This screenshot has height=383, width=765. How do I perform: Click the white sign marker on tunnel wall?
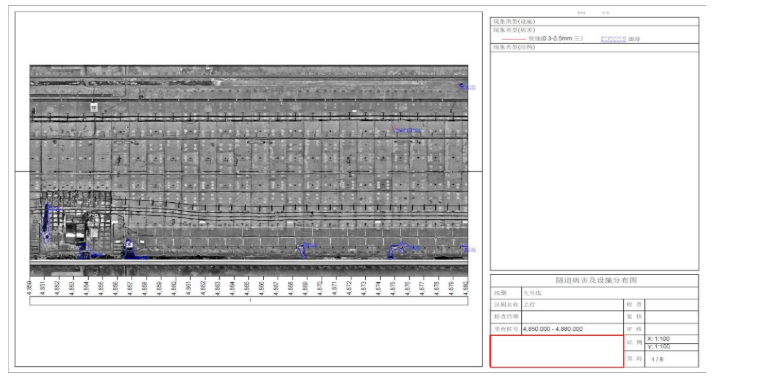pyautogui.click(x=94, y=107)
